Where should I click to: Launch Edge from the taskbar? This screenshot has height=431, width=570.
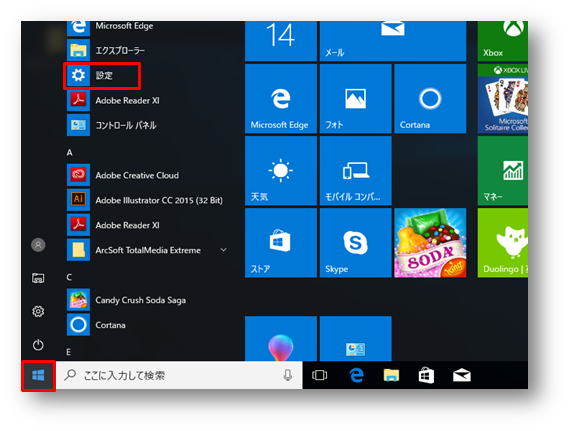click(x=356, y=375)
